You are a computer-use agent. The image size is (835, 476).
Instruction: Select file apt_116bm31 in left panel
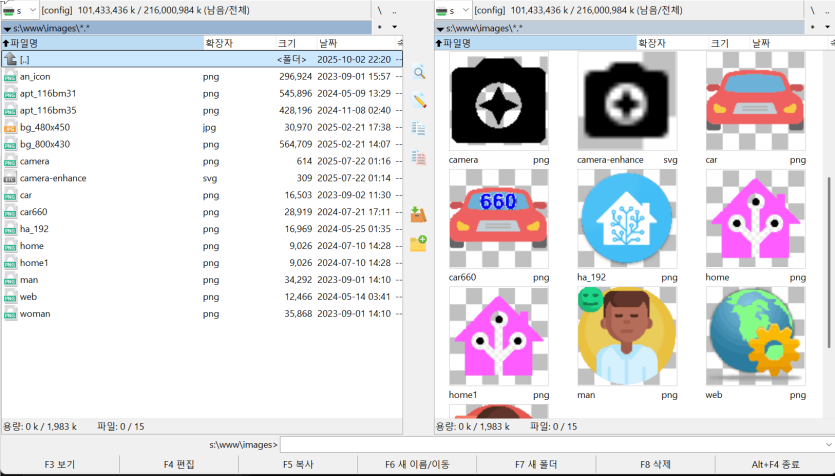click(202, 94)
